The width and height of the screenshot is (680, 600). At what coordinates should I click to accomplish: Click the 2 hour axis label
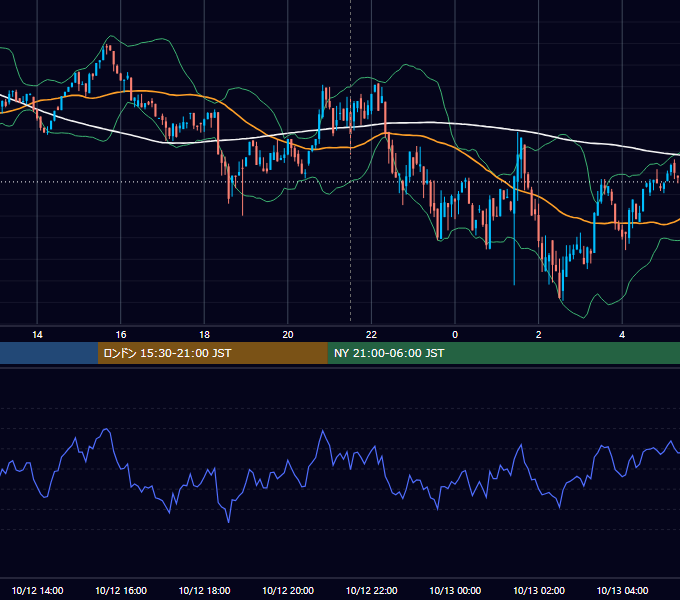(x=539, y=335)
